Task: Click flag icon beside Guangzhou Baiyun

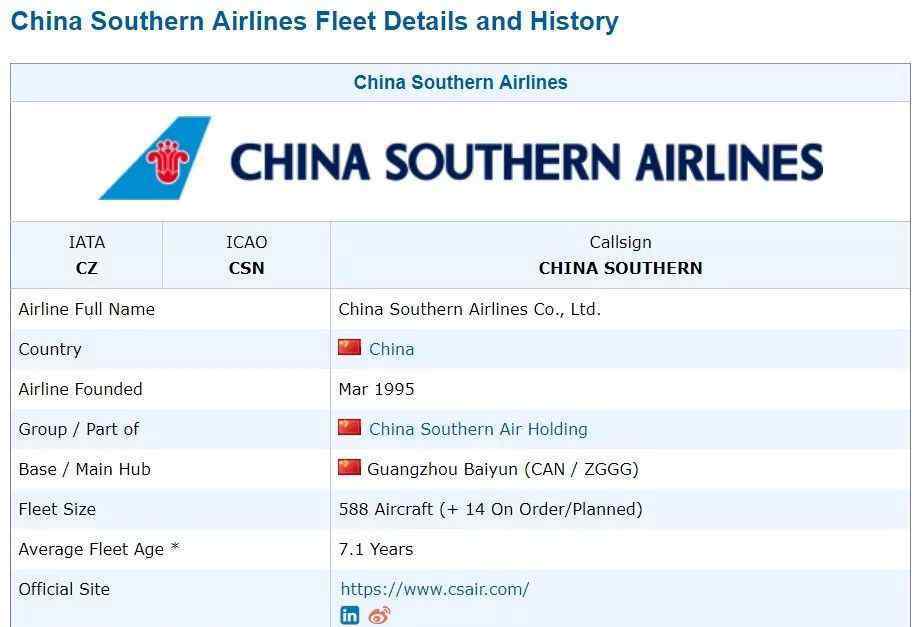Action: point(350,467)
